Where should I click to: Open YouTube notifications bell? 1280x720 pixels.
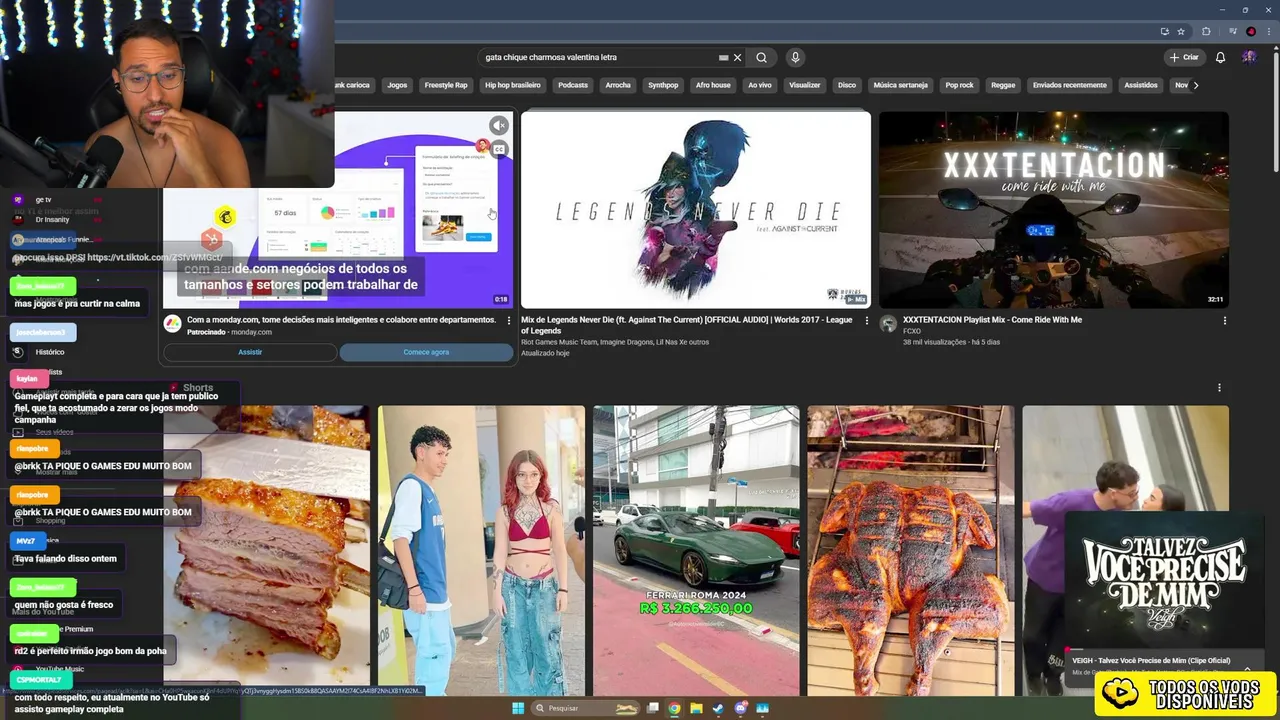[1220, 57]
